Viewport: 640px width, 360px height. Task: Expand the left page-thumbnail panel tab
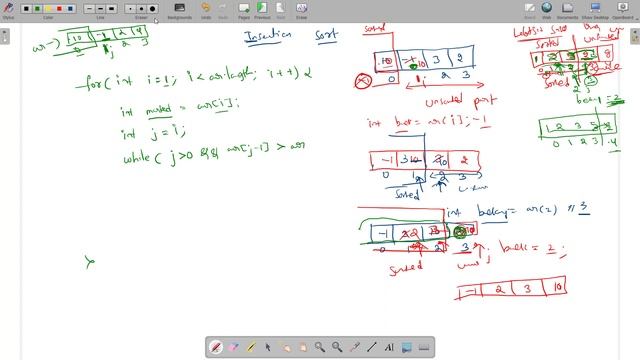click(x=4, y=37)
